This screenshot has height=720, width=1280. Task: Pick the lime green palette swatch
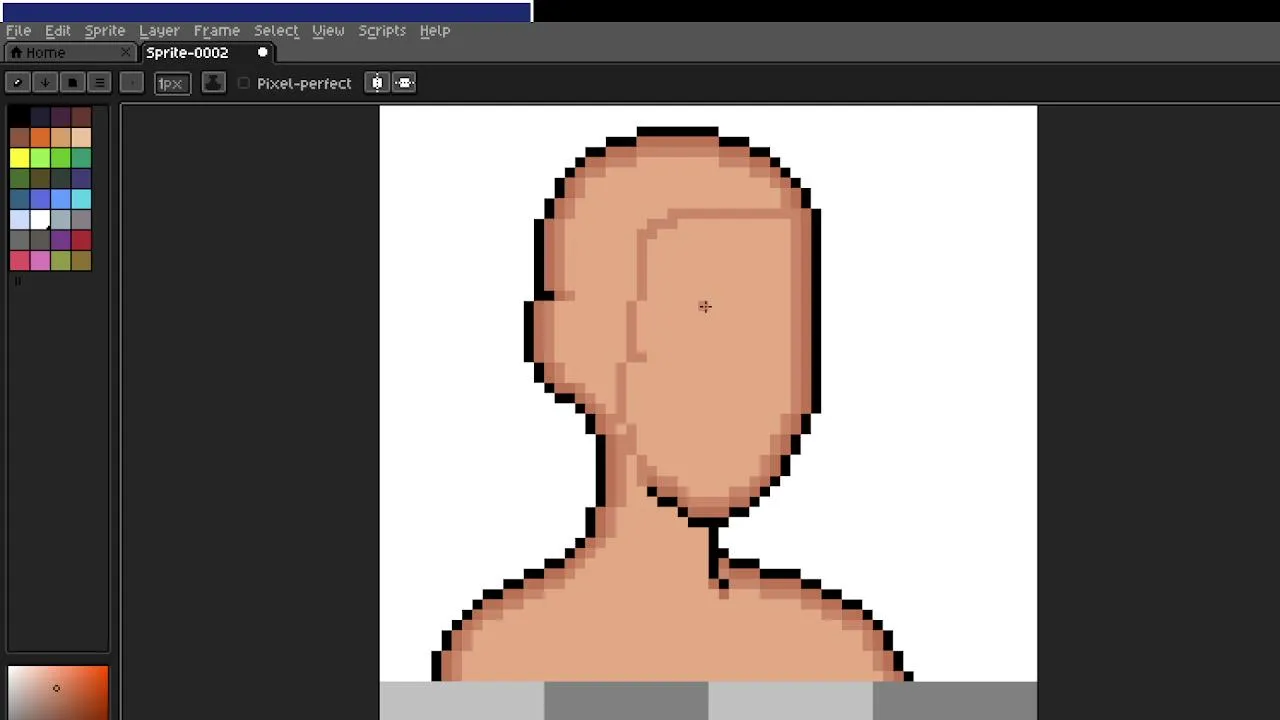[x=61, y=158]
